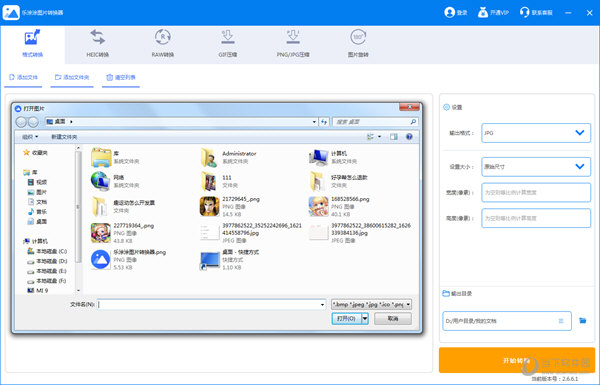Select 图片 pictures library in sidebar
Screen dimensions: 600x385
pyautogui.click(x=37, y=192)
